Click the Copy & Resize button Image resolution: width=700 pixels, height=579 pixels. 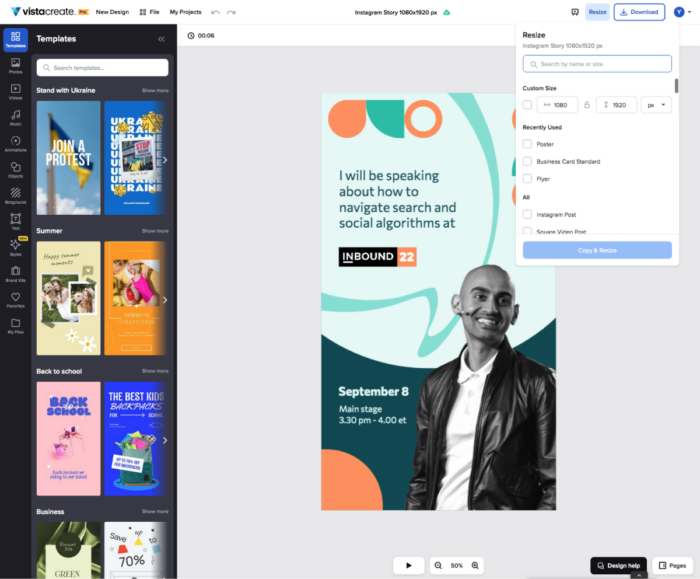(597, 250)
